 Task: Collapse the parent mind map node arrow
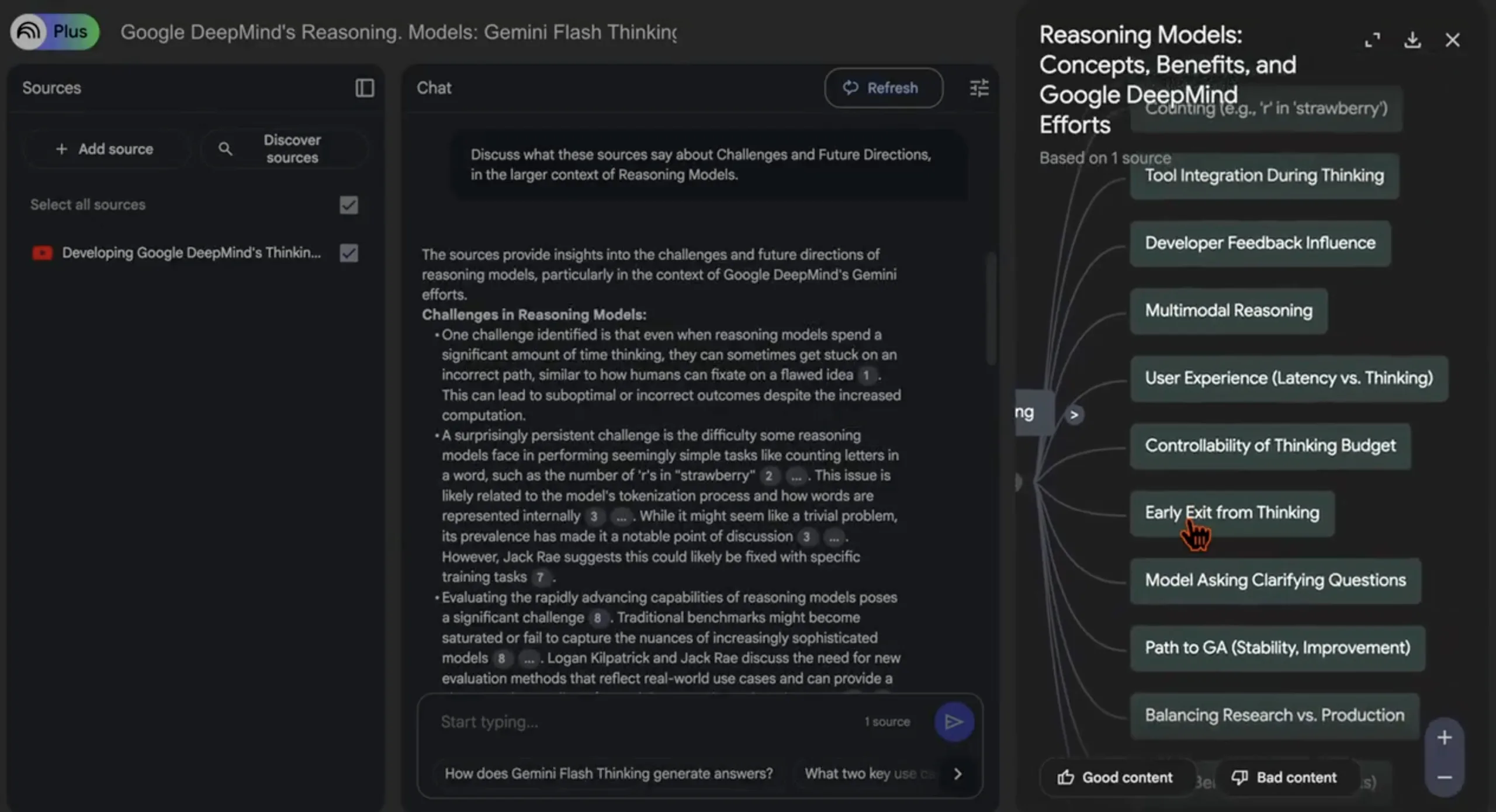(1073, 415)
